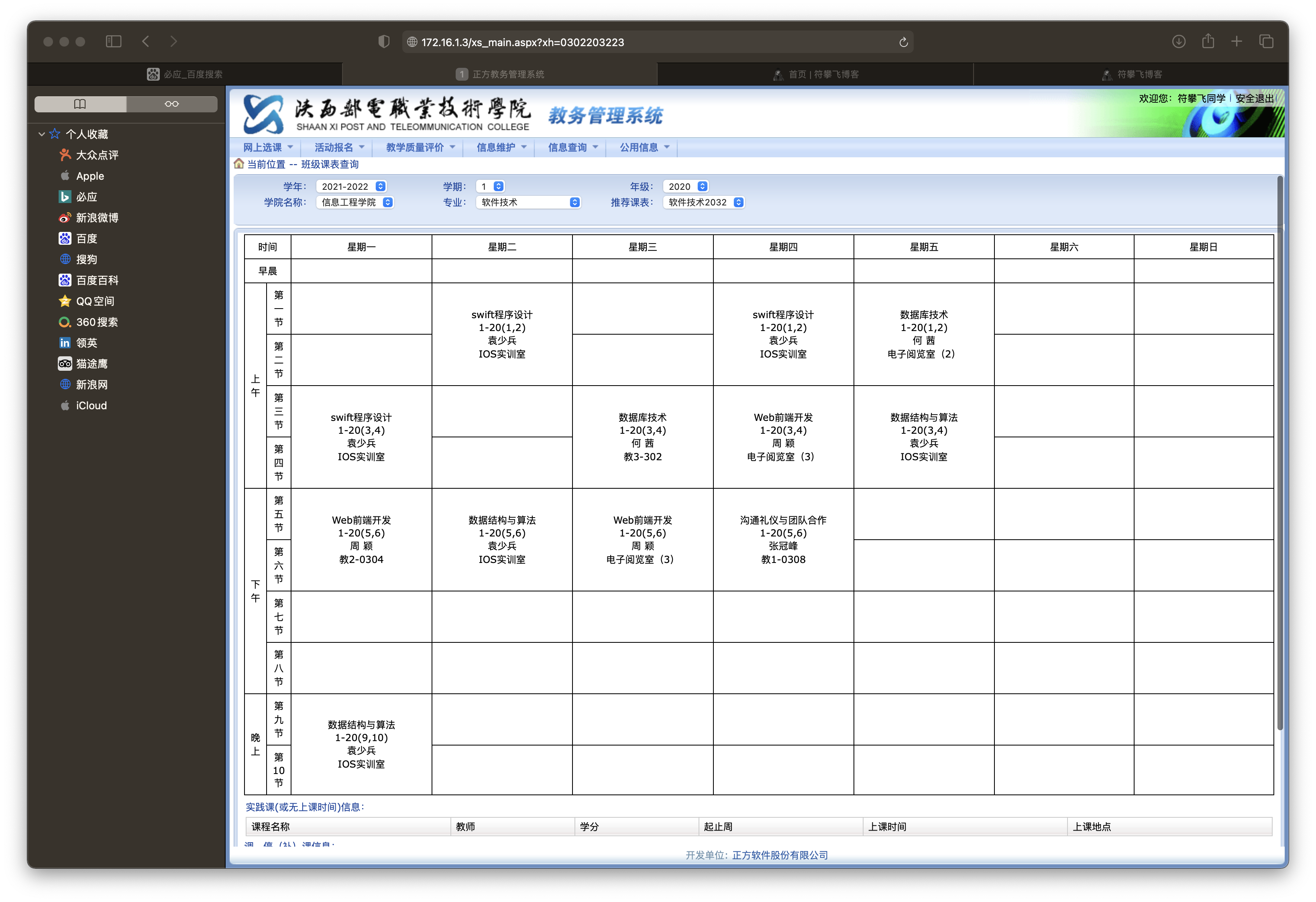Expand the 信息查询 menu
Screen dimensions: 1316x902
tap(572, 147)
